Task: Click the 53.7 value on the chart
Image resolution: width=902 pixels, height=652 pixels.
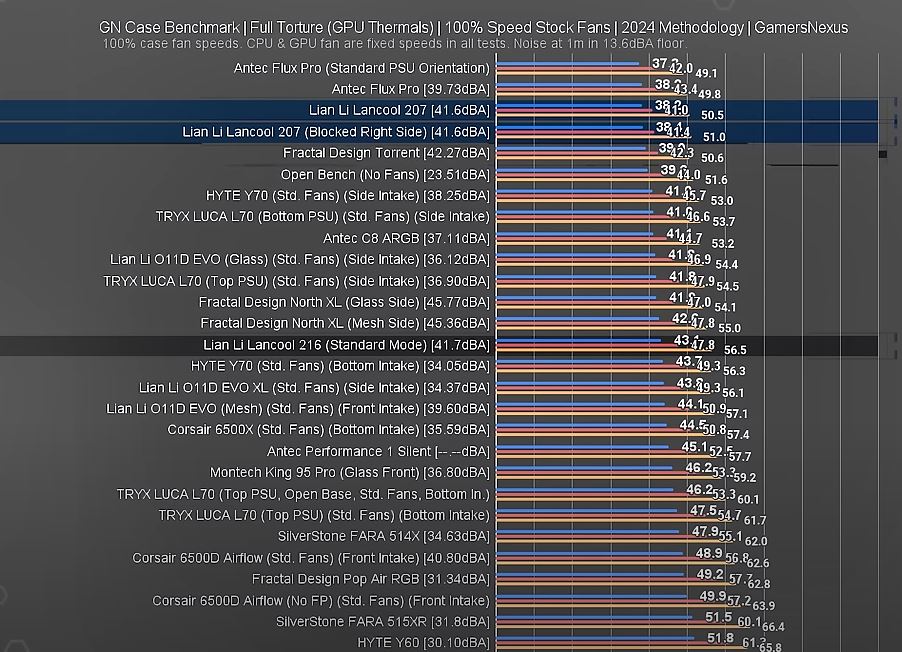Action: coord(724,222)
